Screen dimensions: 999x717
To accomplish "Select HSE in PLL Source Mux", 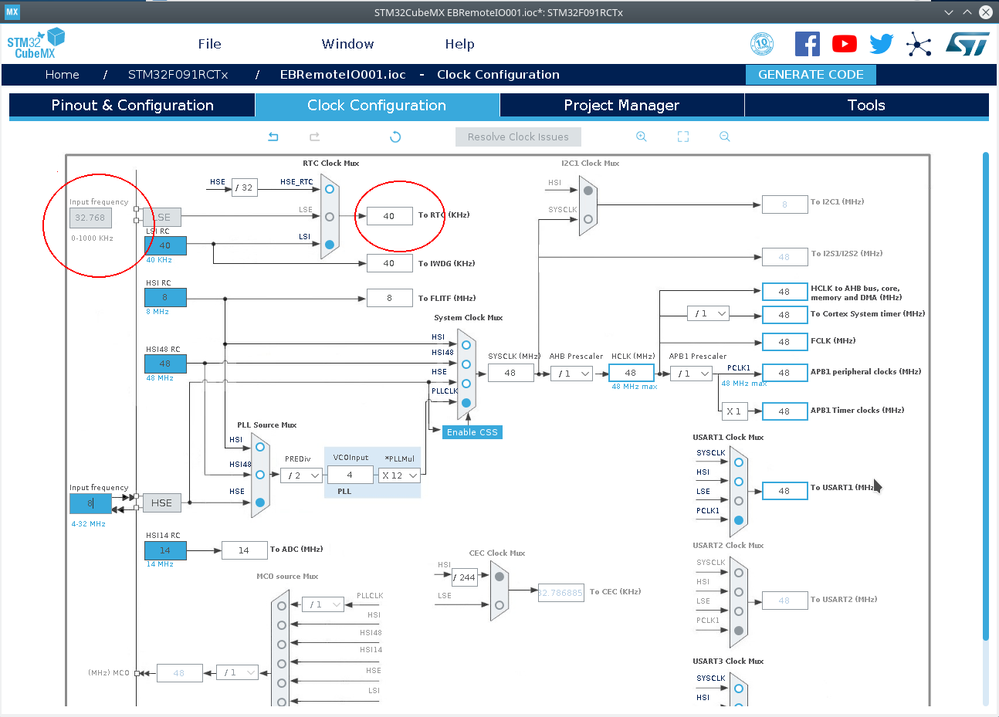I will [260, 503].
